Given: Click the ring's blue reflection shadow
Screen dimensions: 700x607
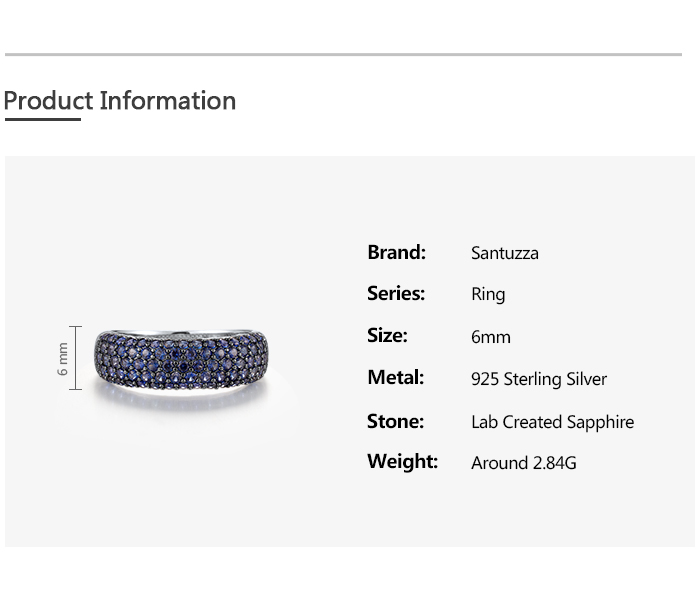Looking at the screenshot, I should point(181,399).
